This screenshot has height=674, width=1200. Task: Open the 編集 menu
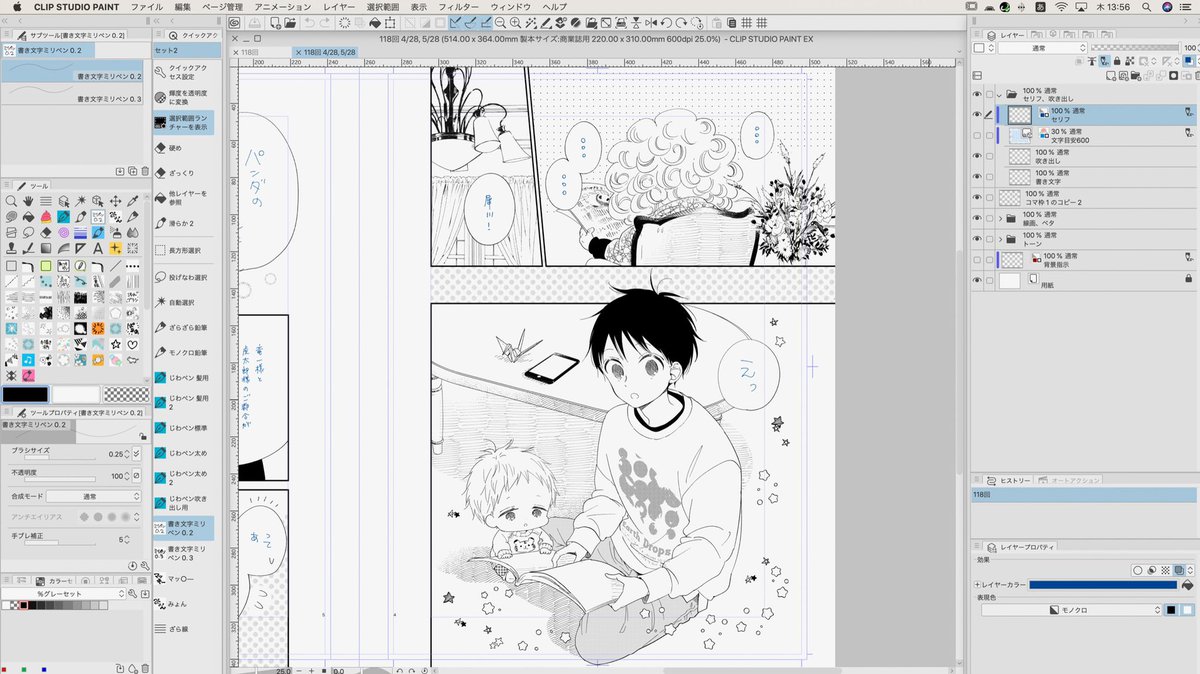182,7
